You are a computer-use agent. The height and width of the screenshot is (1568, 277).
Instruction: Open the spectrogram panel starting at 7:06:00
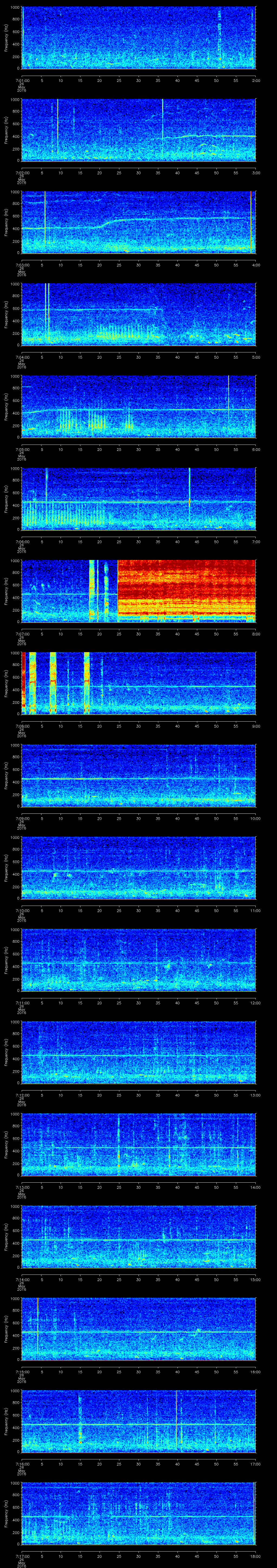point(138,499)
